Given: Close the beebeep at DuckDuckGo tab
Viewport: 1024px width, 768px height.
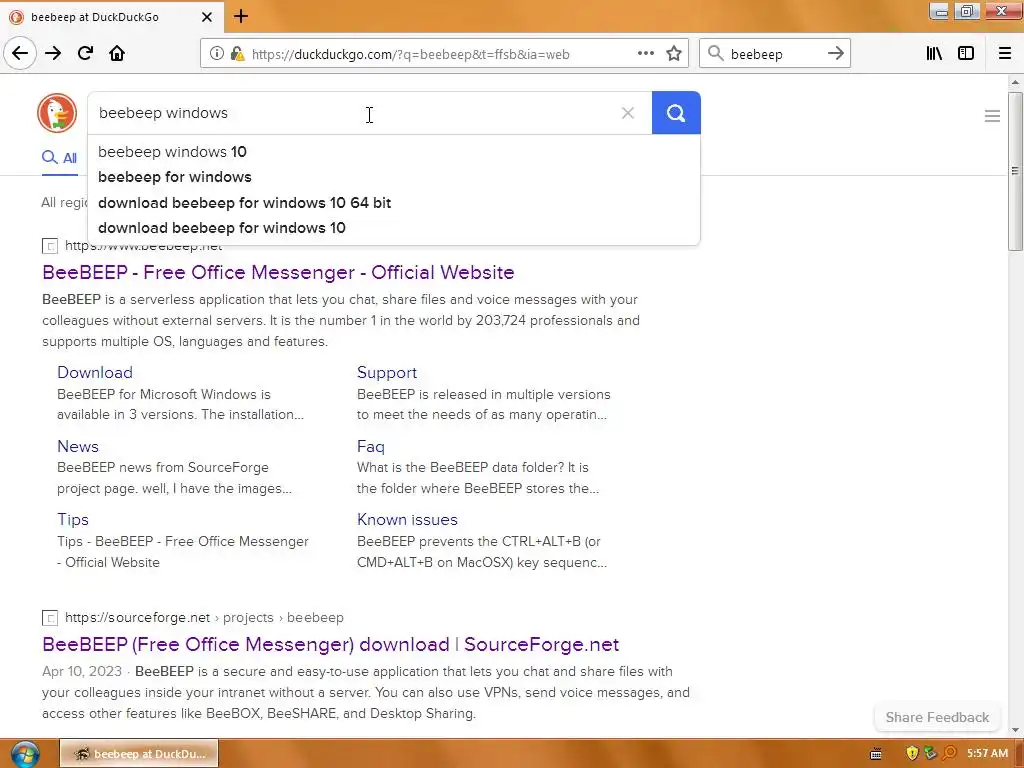Looking at the screenshot, I should [206, 17].
